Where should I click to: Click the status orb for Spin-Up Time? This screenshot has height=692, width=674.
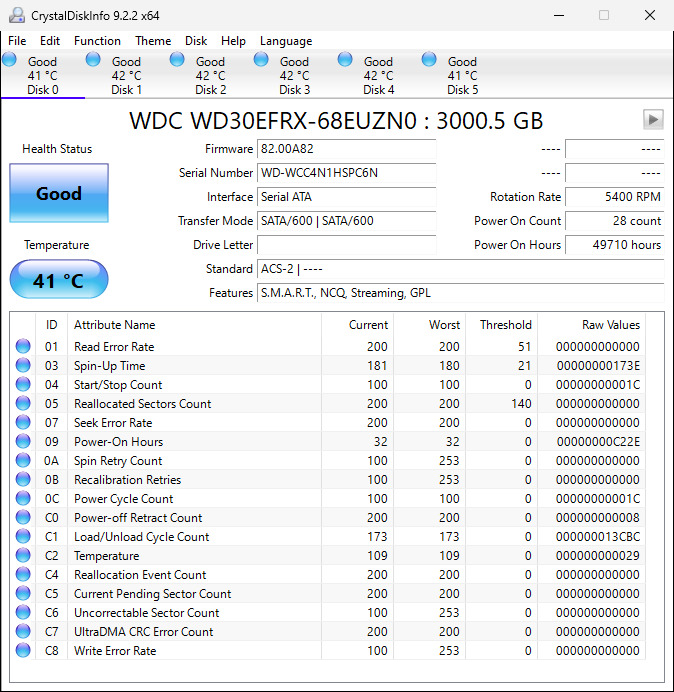23,365
